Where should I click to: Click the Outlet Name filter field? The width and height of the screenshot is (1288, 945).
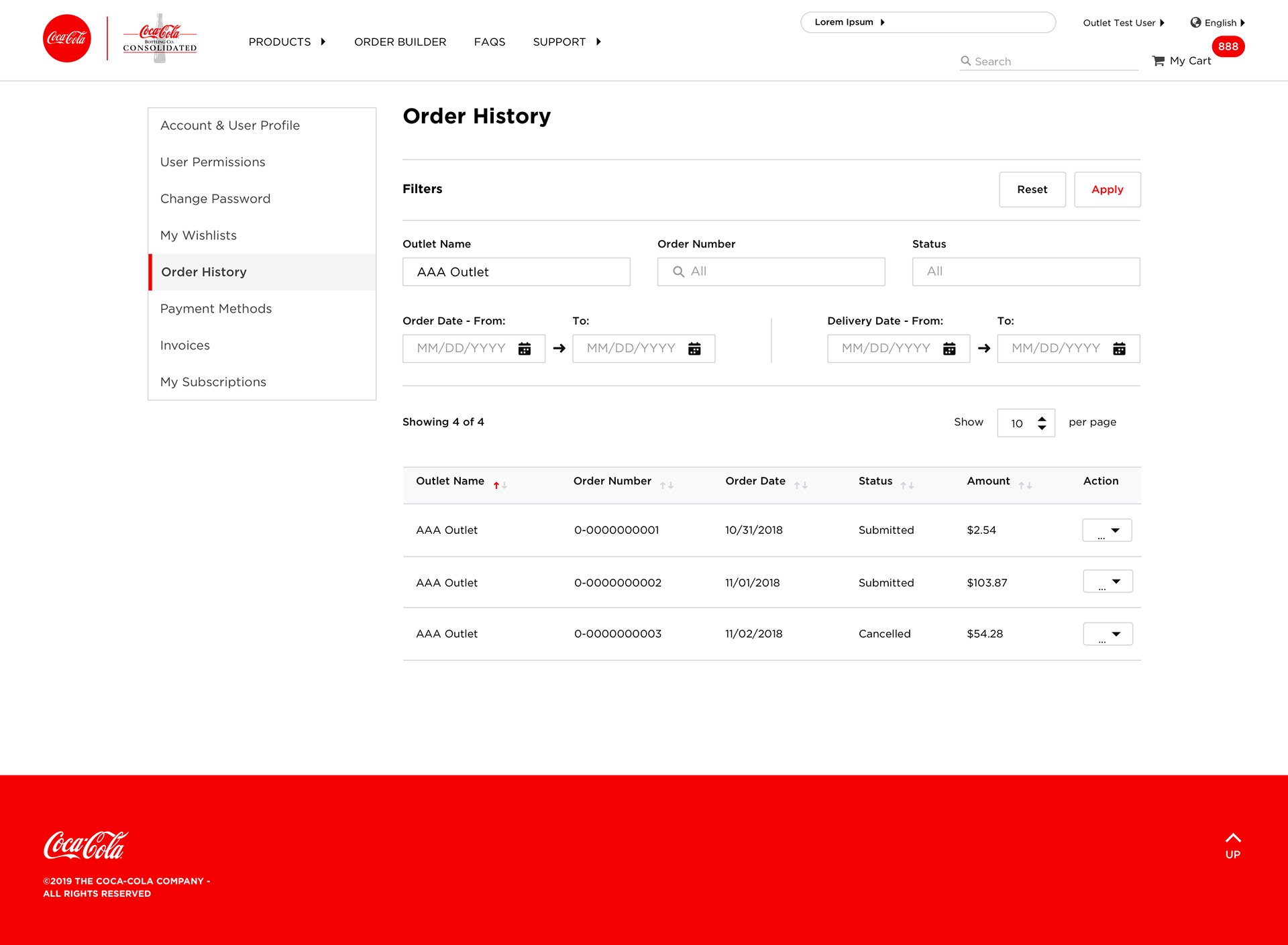coord(516,272)
